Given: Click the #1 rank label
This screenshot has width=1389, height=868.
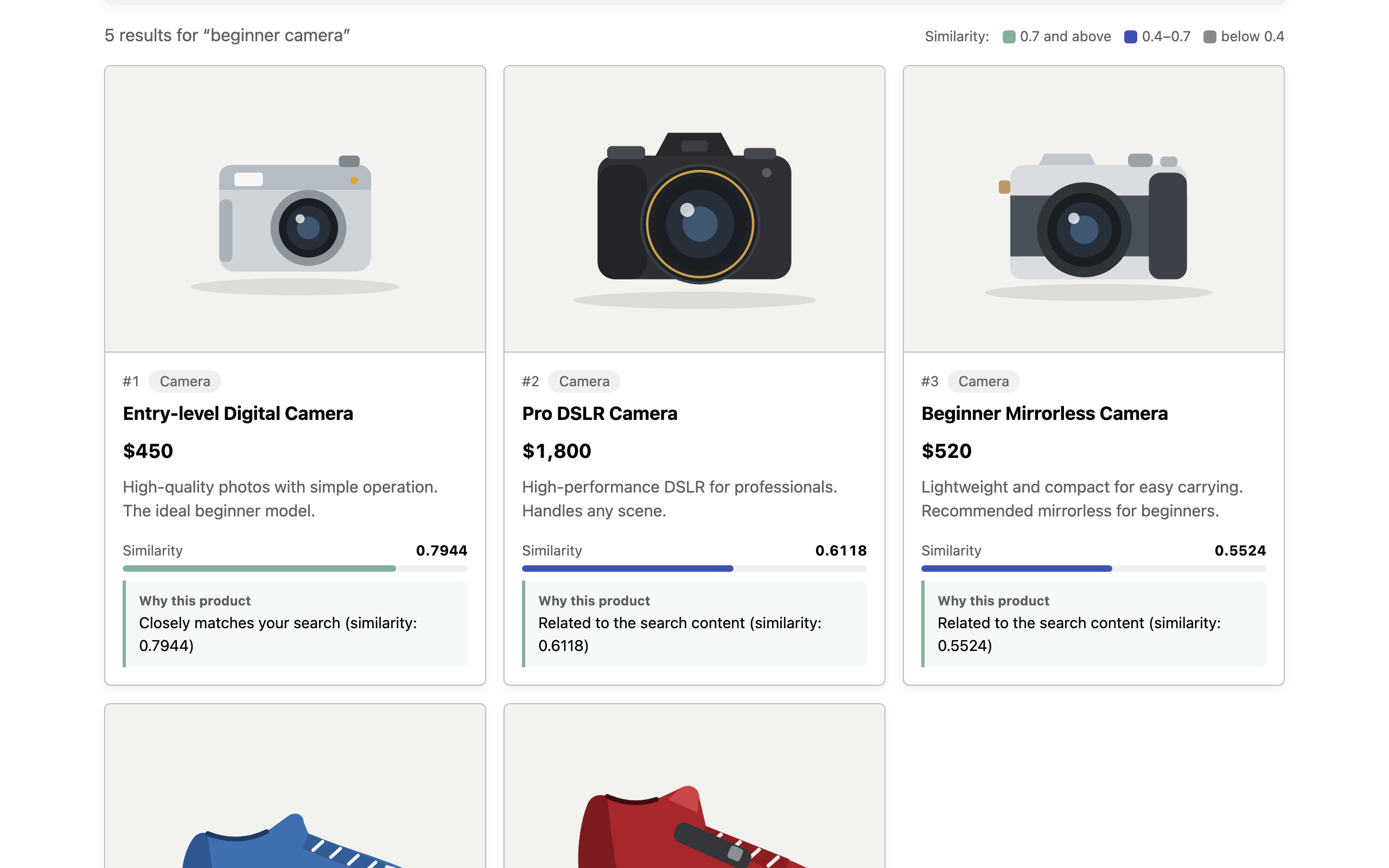Looking at the screenshot, I should pos(131,381).
